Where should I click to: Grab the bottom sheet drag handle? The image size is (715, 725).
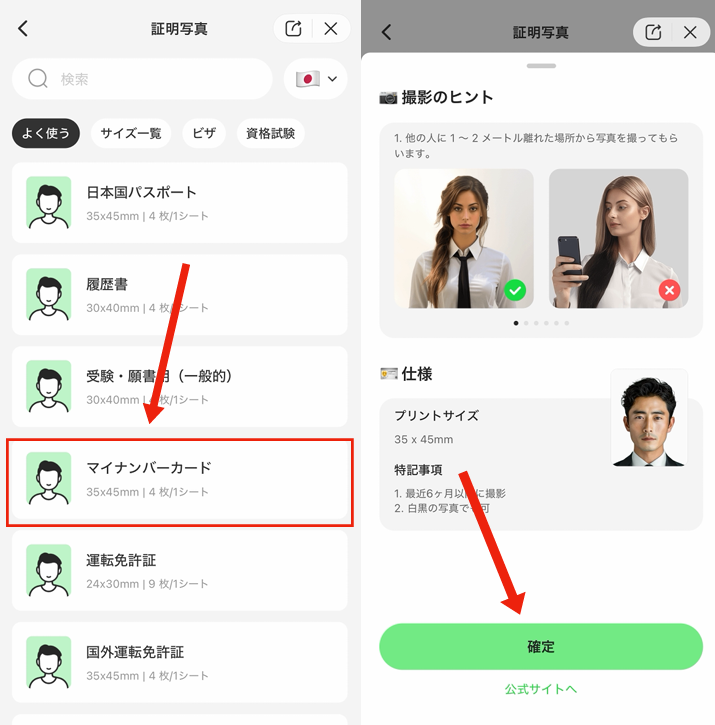(x=541, y=66)
